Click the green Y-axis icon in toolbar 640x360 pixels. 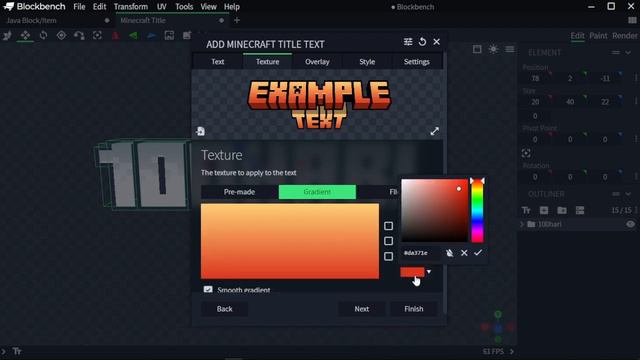click(133, 36)
